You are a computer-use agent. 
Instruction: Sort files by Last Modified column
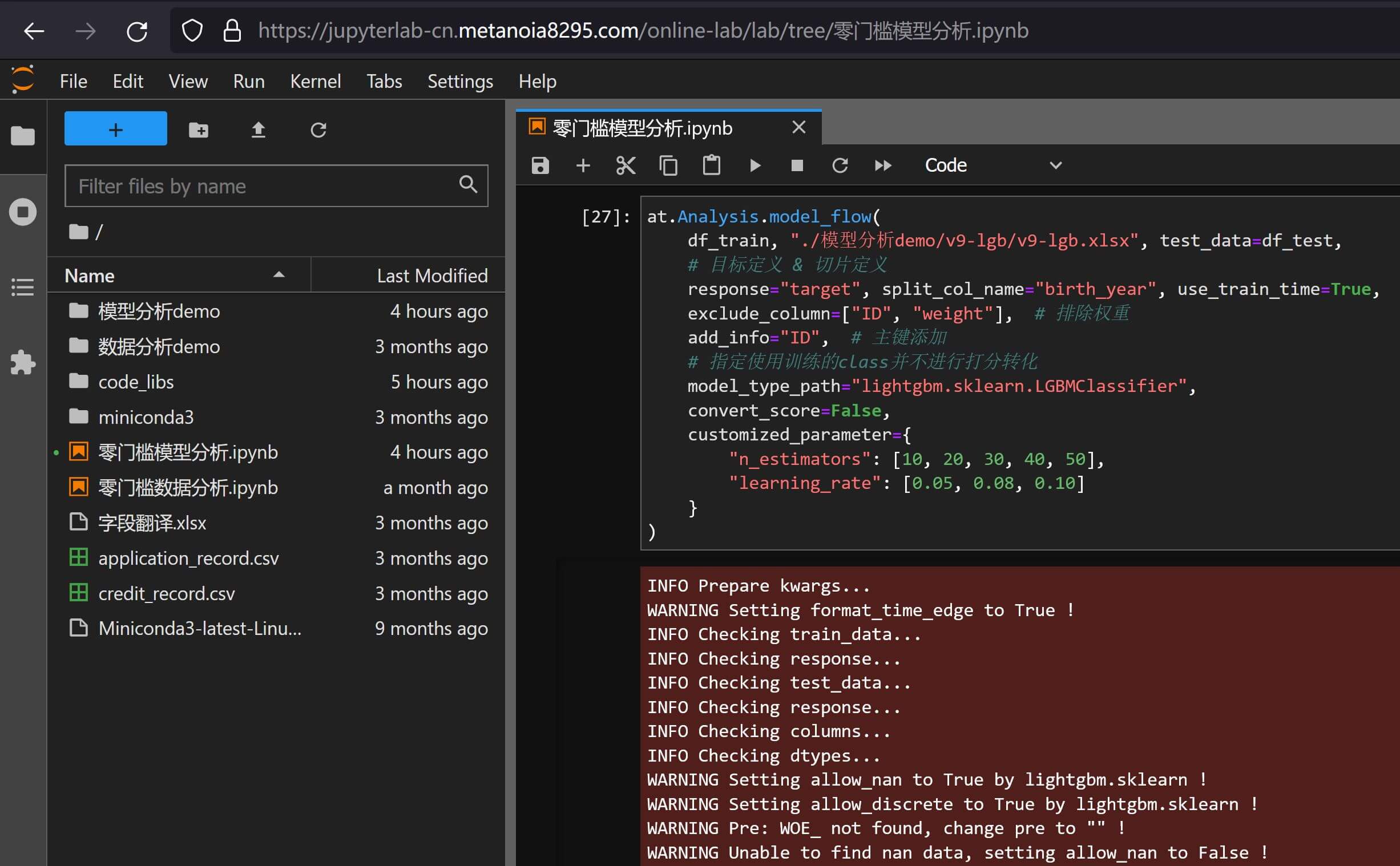tap(432, 276)
